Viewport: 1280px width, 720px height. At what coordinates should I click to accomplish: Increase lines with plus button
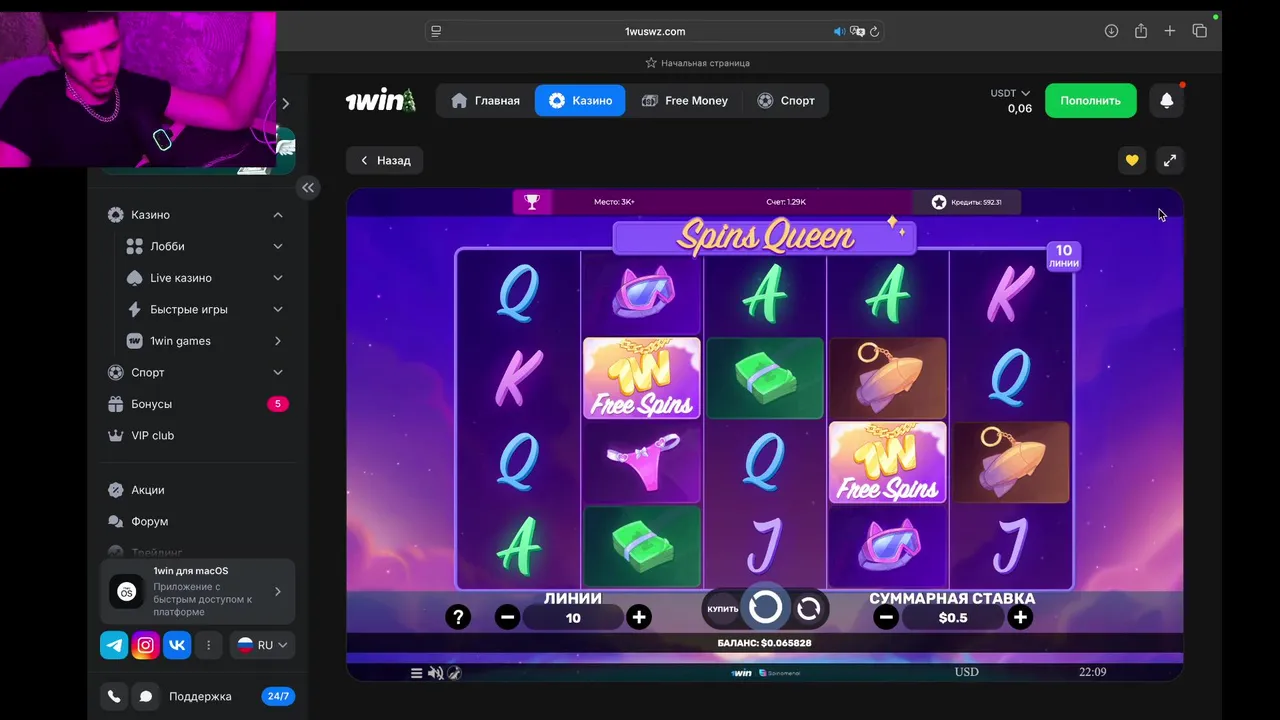click(638, 617)
